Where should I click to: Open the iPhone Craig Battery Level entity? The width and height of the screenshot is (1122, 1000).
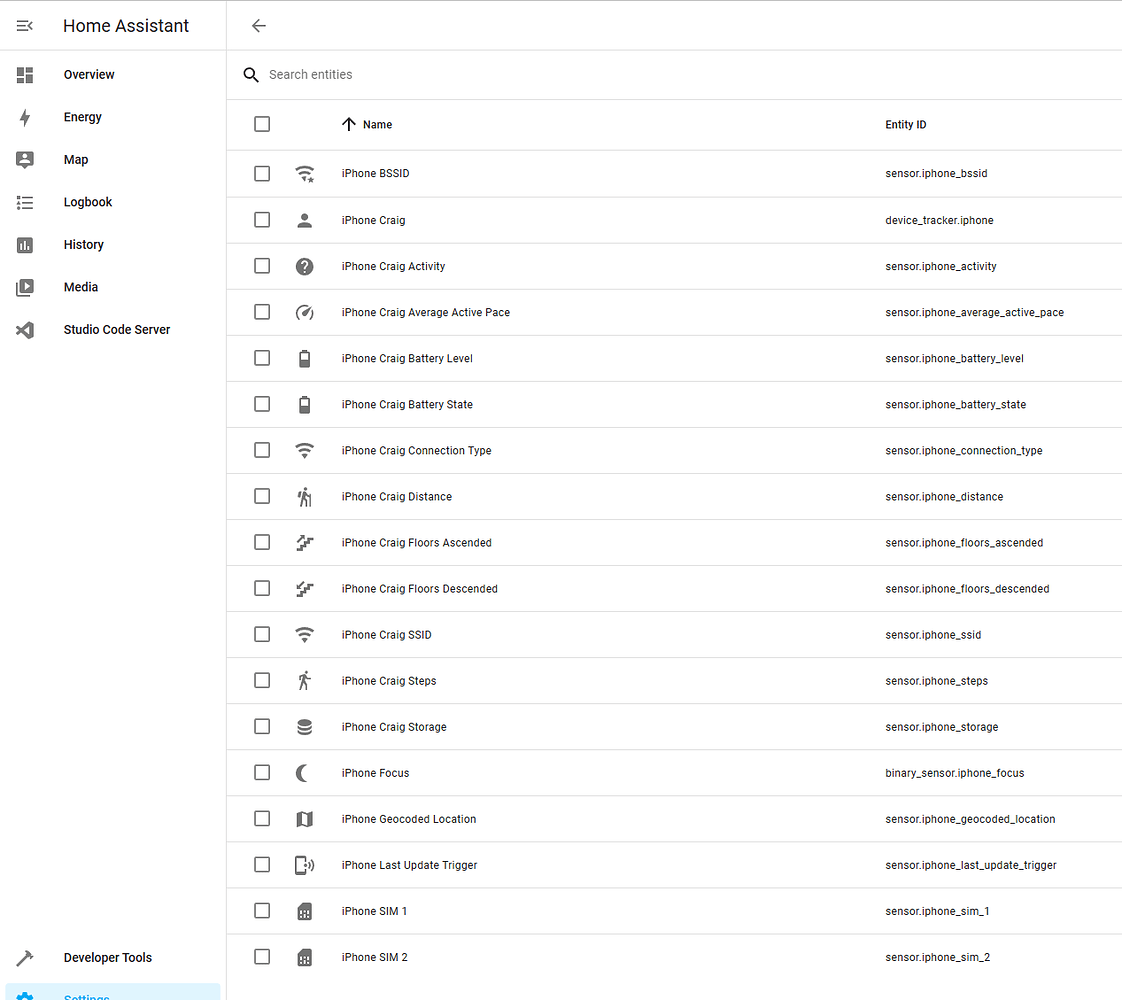tap(407, 358)
